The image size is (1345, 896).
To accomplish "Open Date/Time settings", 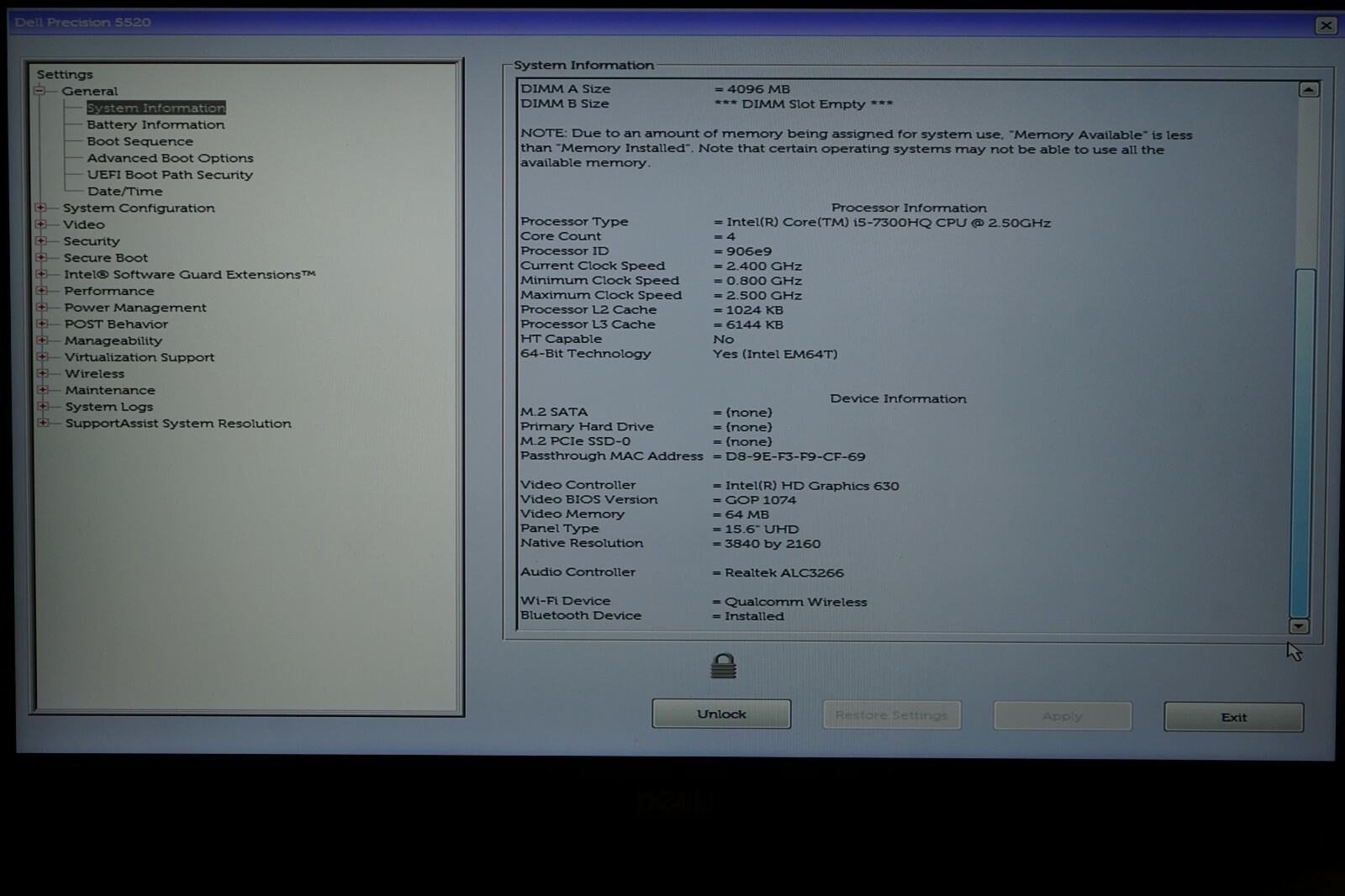I will click(x=124, y=192).
